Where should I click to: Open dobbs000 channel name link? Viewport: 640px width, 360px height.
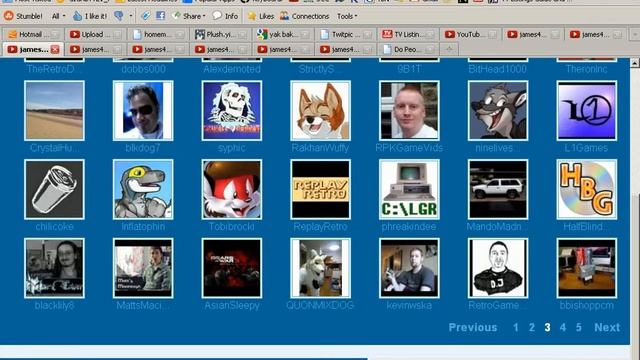tap(143, 69)
